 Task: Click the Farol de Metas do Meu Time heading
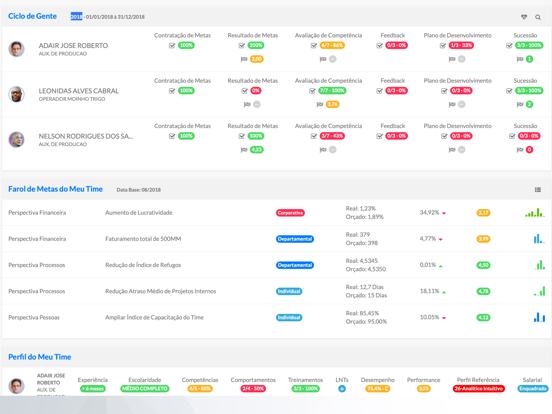55,189
